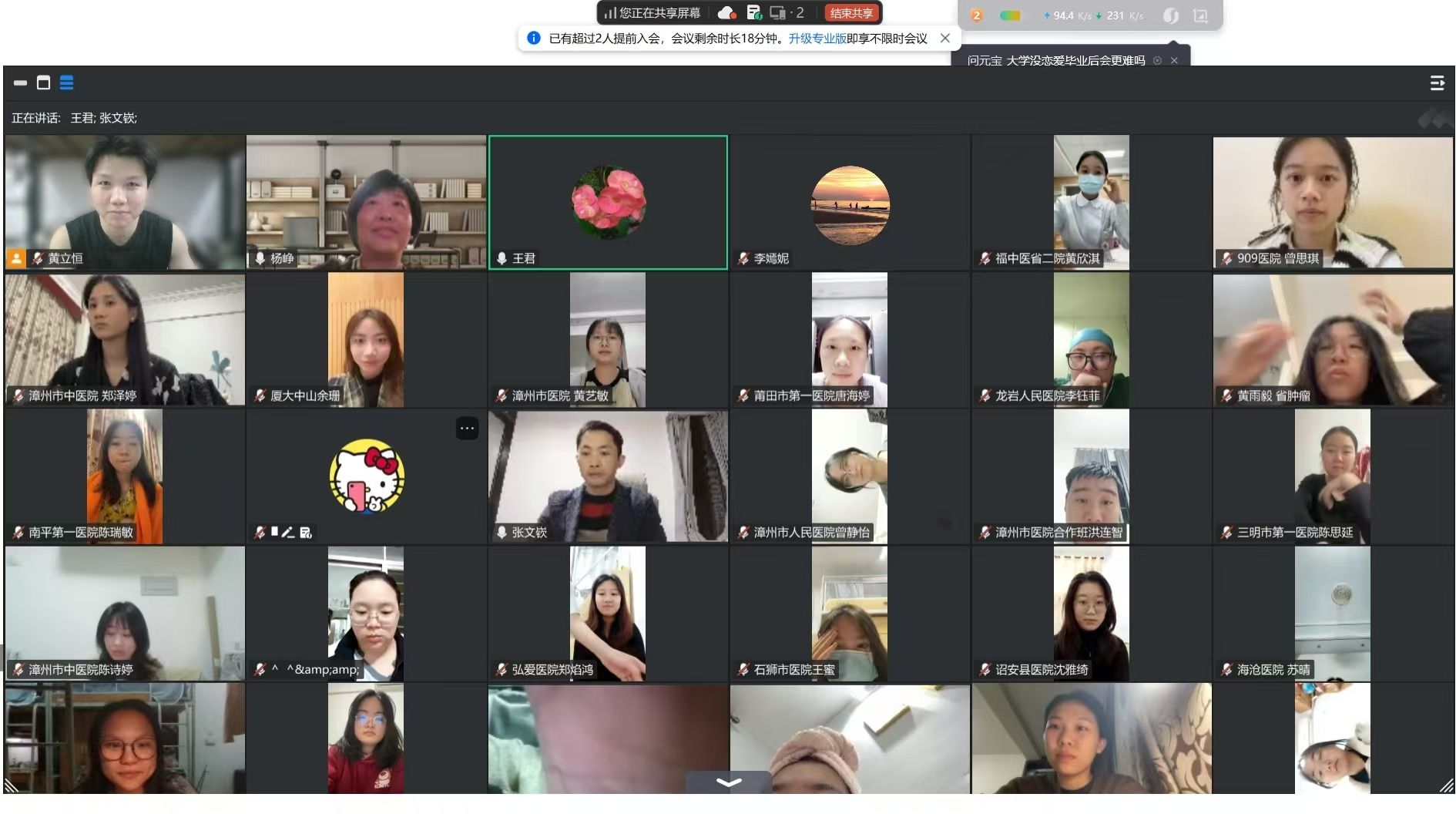Click the shared screens count icon
This screenshot has height=814, width=1456.
point(786,13)
